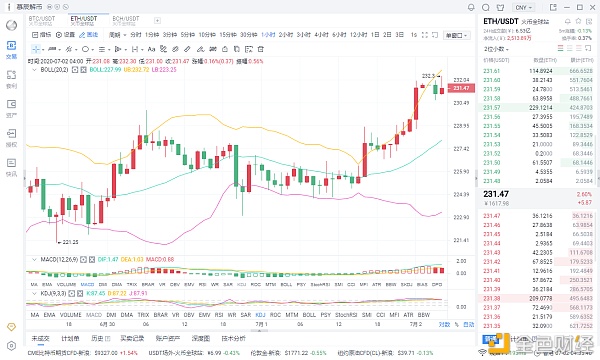This screenshot has height=360, width=600.
Task: Open the 技术分析 technical analysis tab
Action: coord(233,338)
